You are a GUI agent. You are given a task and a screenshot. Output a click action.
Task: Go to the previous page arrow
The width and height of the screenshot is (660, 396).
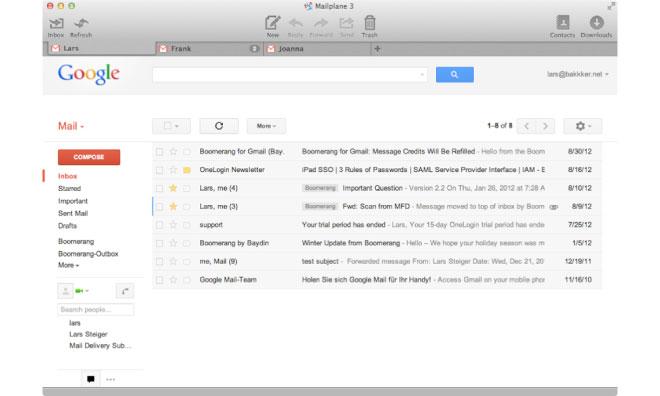pos(526,126)
